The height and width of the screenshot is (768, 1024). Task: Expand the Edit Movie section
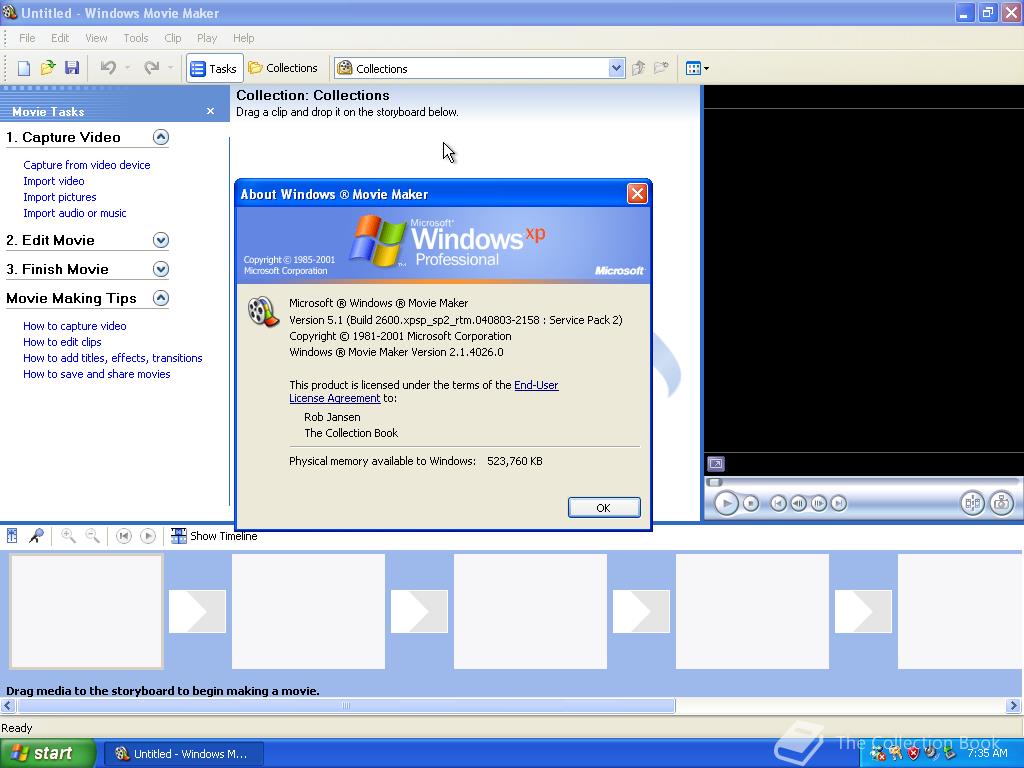coord(161,240)
